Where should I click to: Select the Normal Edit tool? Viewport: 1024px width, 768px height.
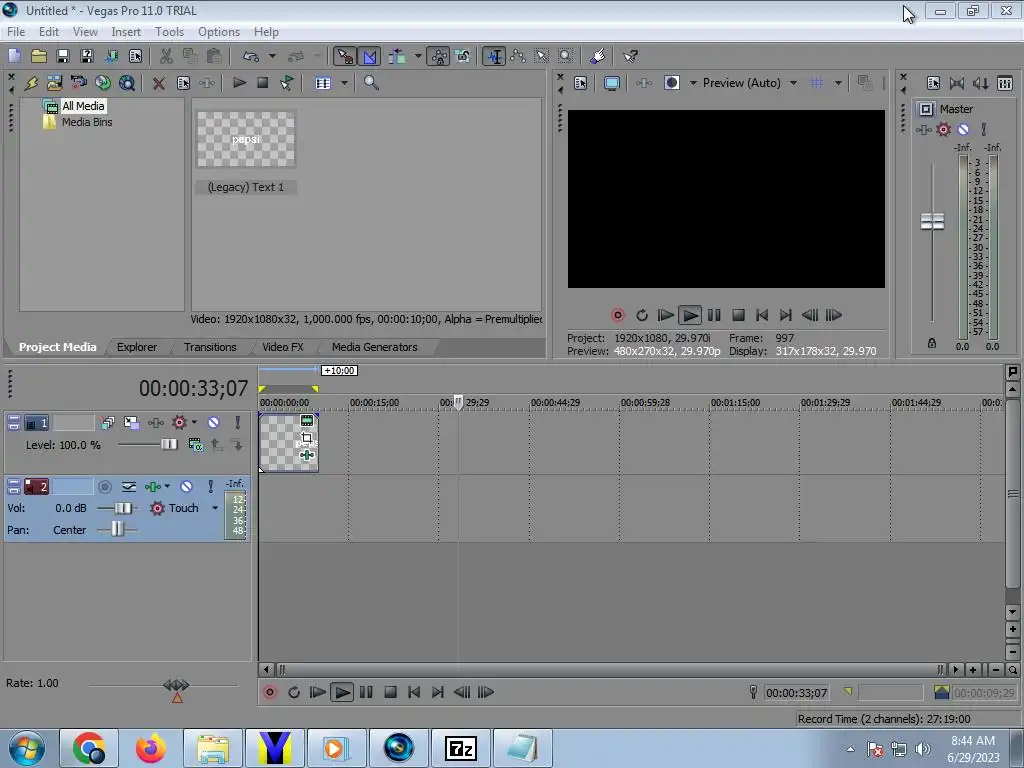[494, 56]
